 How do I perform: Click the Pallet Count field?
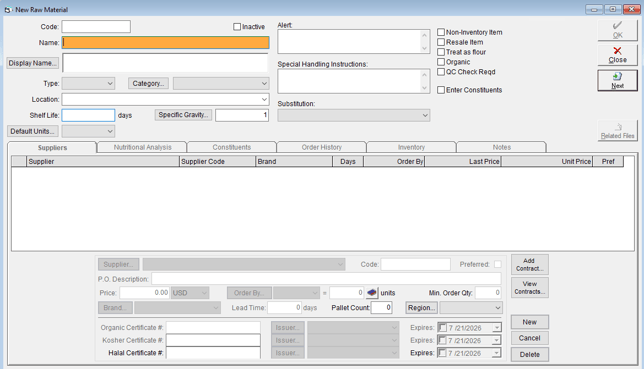pyautogui.click(x=382, y=307)
